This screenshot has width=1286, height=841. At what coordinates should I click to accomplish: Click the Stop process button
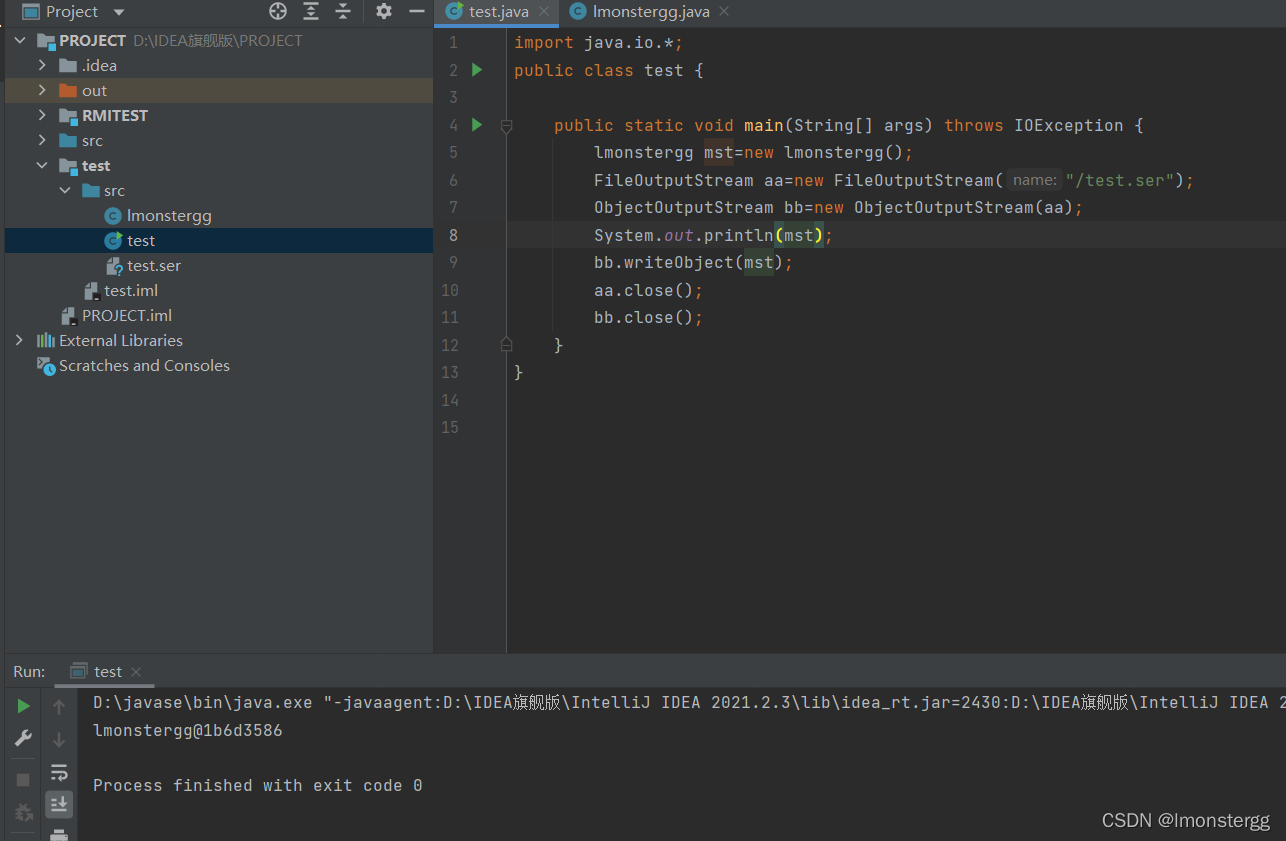click(24, 779)
